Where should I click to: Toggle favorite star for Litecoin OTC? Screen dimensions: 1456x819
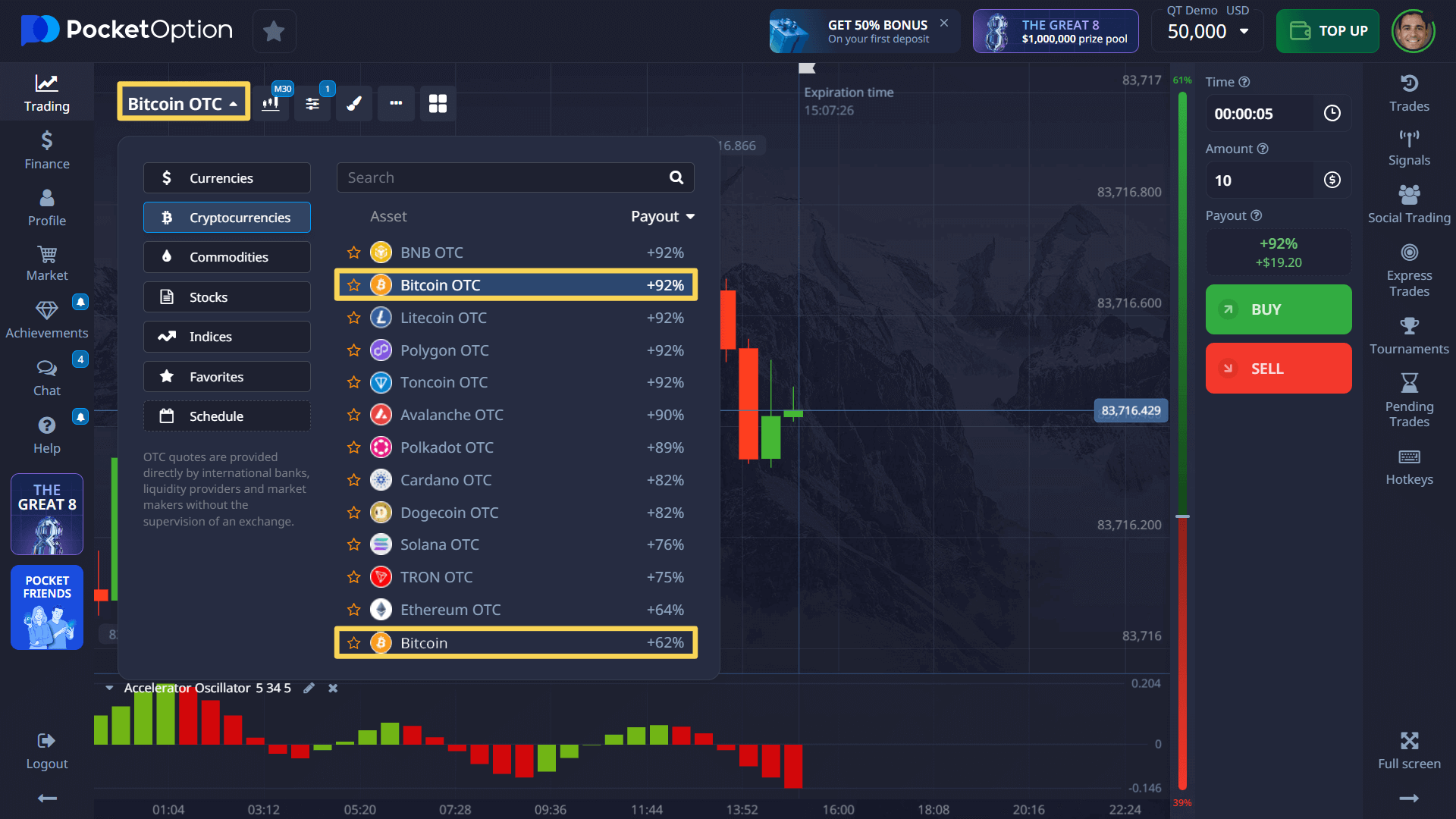[x=353, y=318]
